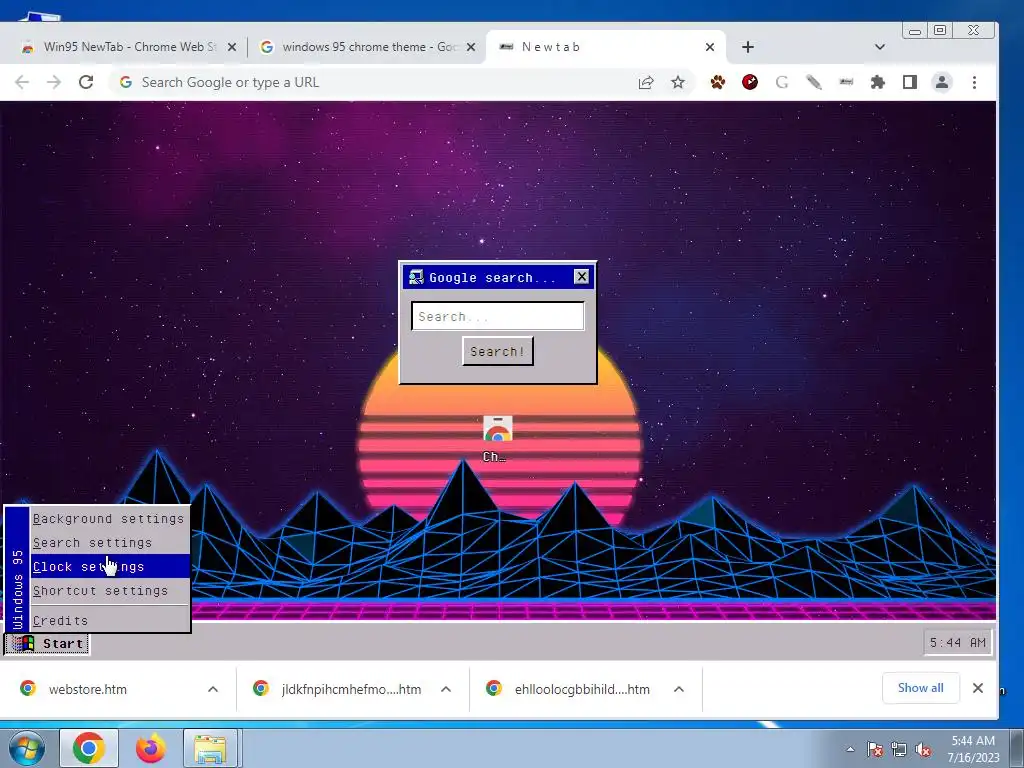The image size is (1024, 768).
Task: Toggle the Chrome side panel icon
Action: click(910, 82)
